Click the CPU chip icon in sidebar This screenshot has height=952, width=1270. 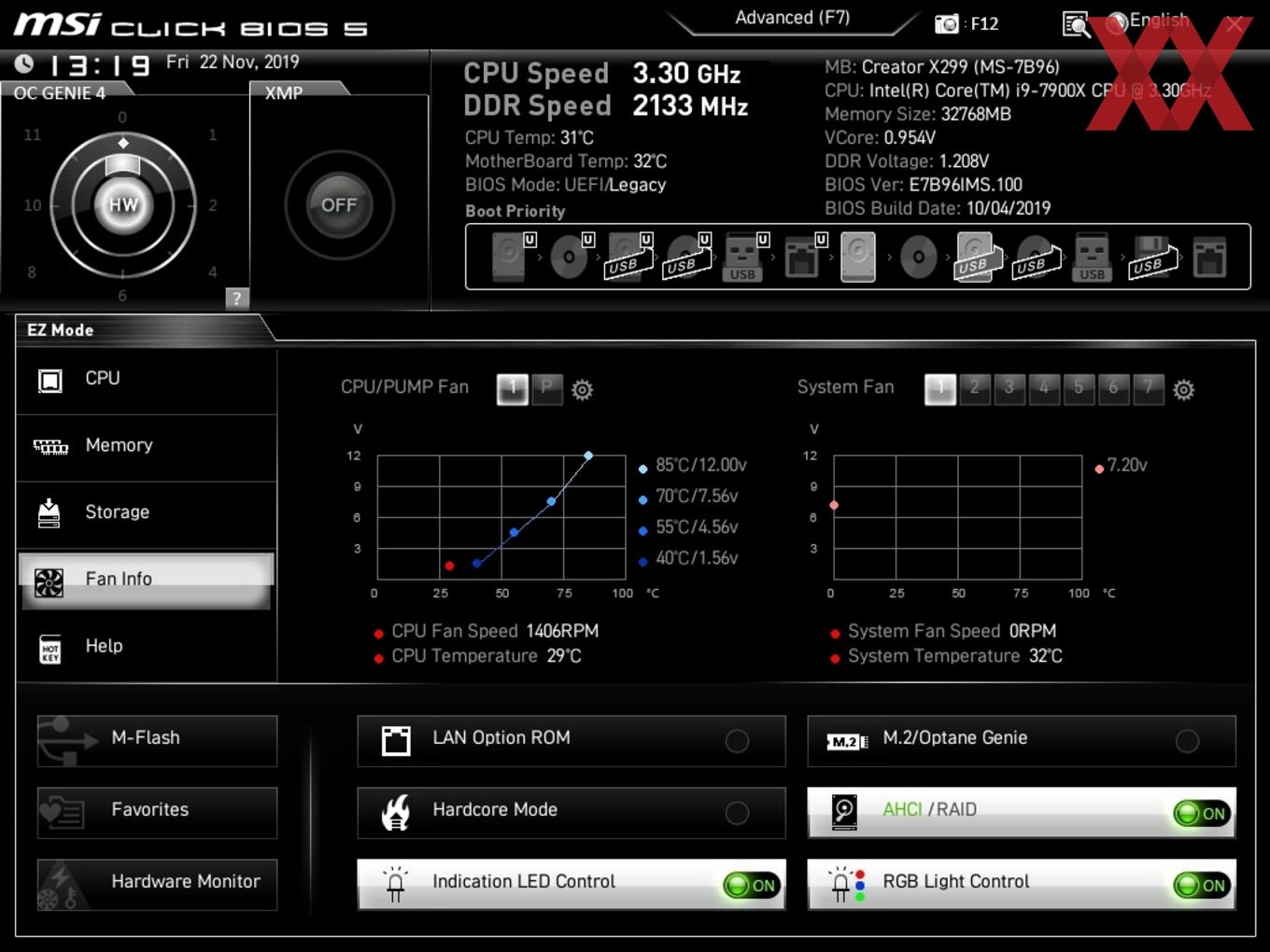[x=50, y=380]
